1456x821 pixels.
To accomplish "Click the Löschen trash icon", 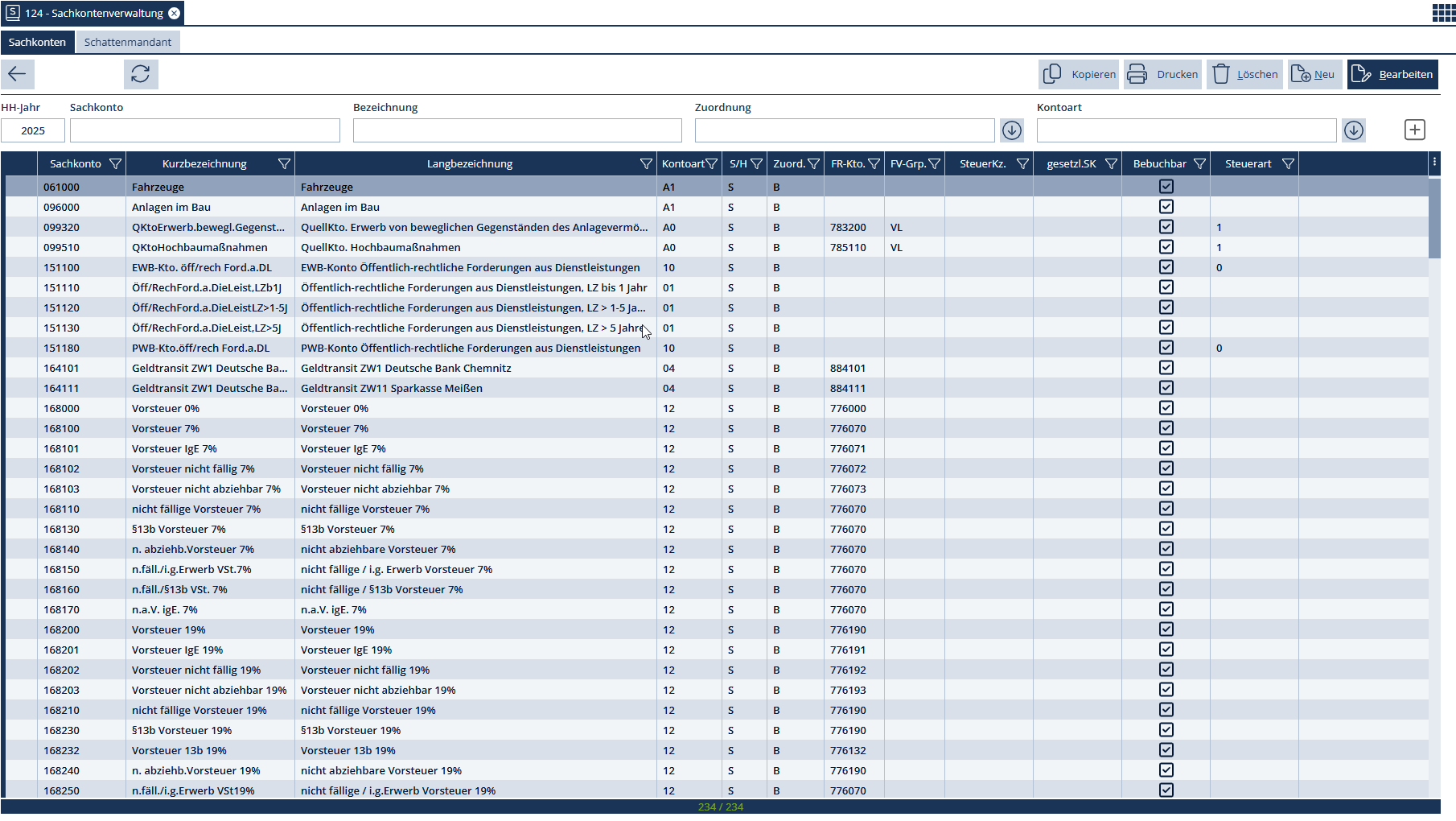I will pos(1221,74).
